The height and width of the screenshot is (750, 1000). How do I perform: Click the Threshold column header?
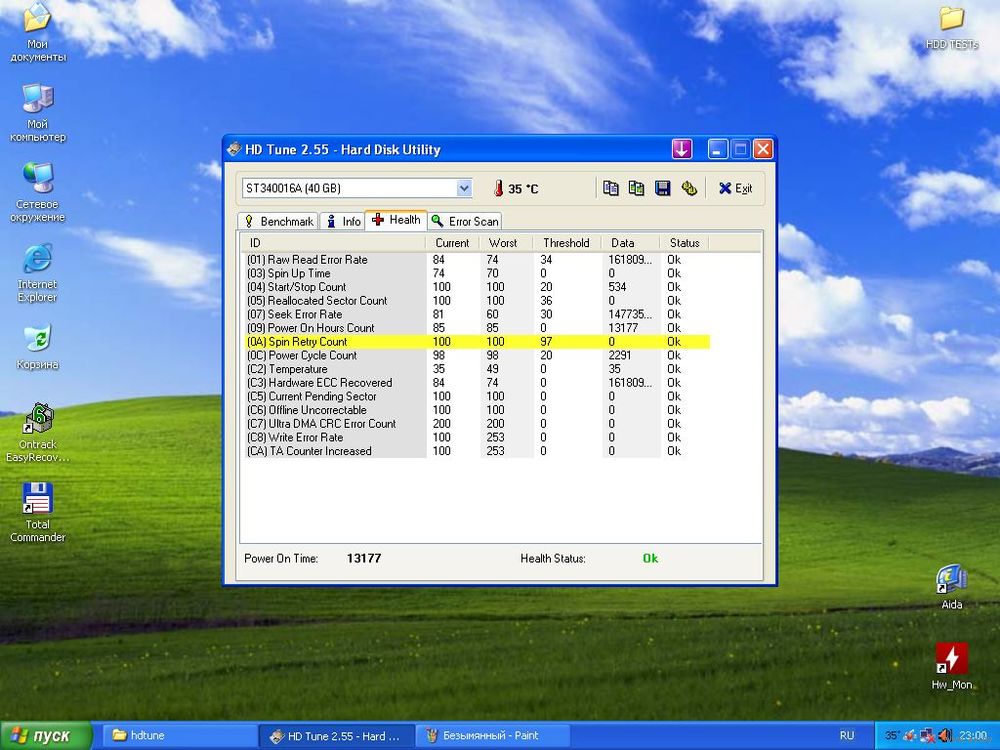coord(566,243)
